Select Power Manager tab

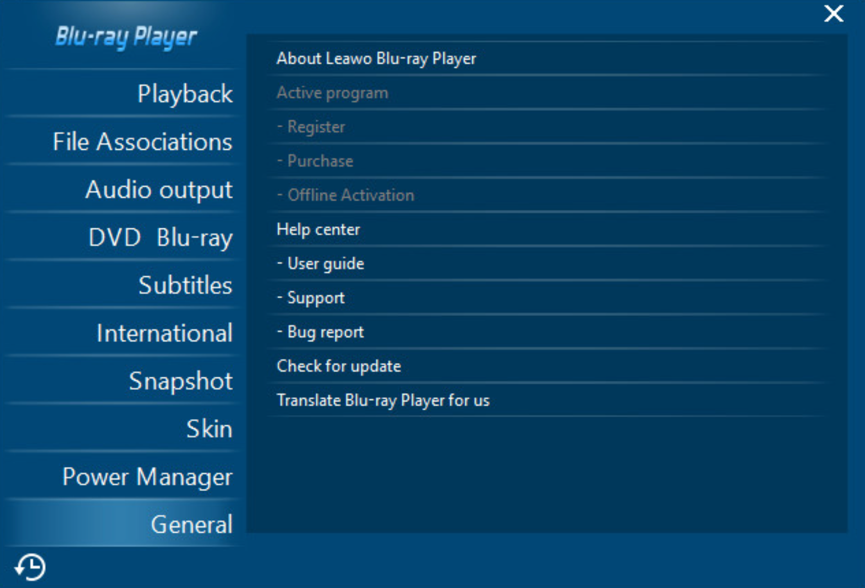[x=123, y=477]
